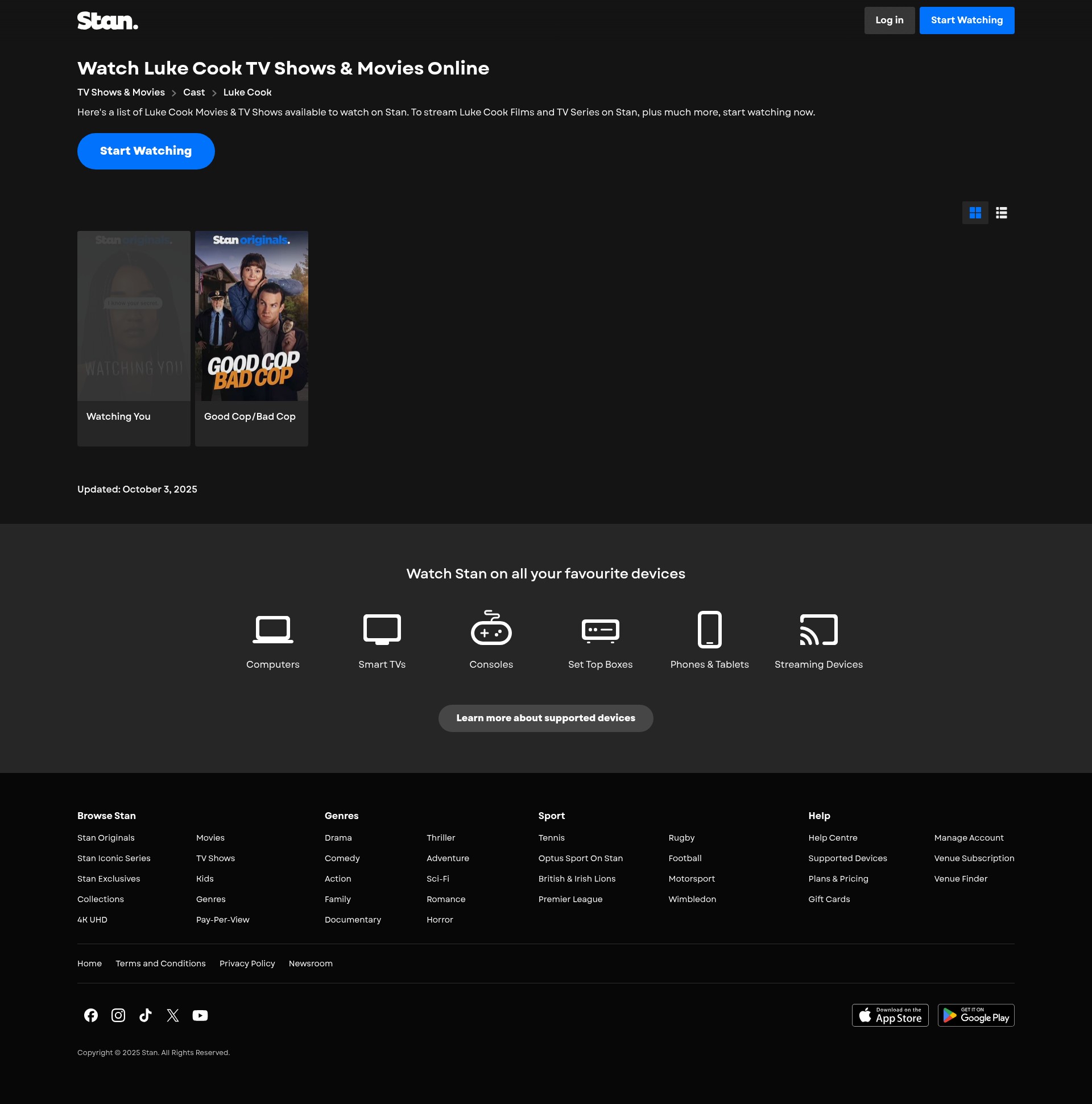Visit Stan's Facebook page

[x=91, y=1015]
